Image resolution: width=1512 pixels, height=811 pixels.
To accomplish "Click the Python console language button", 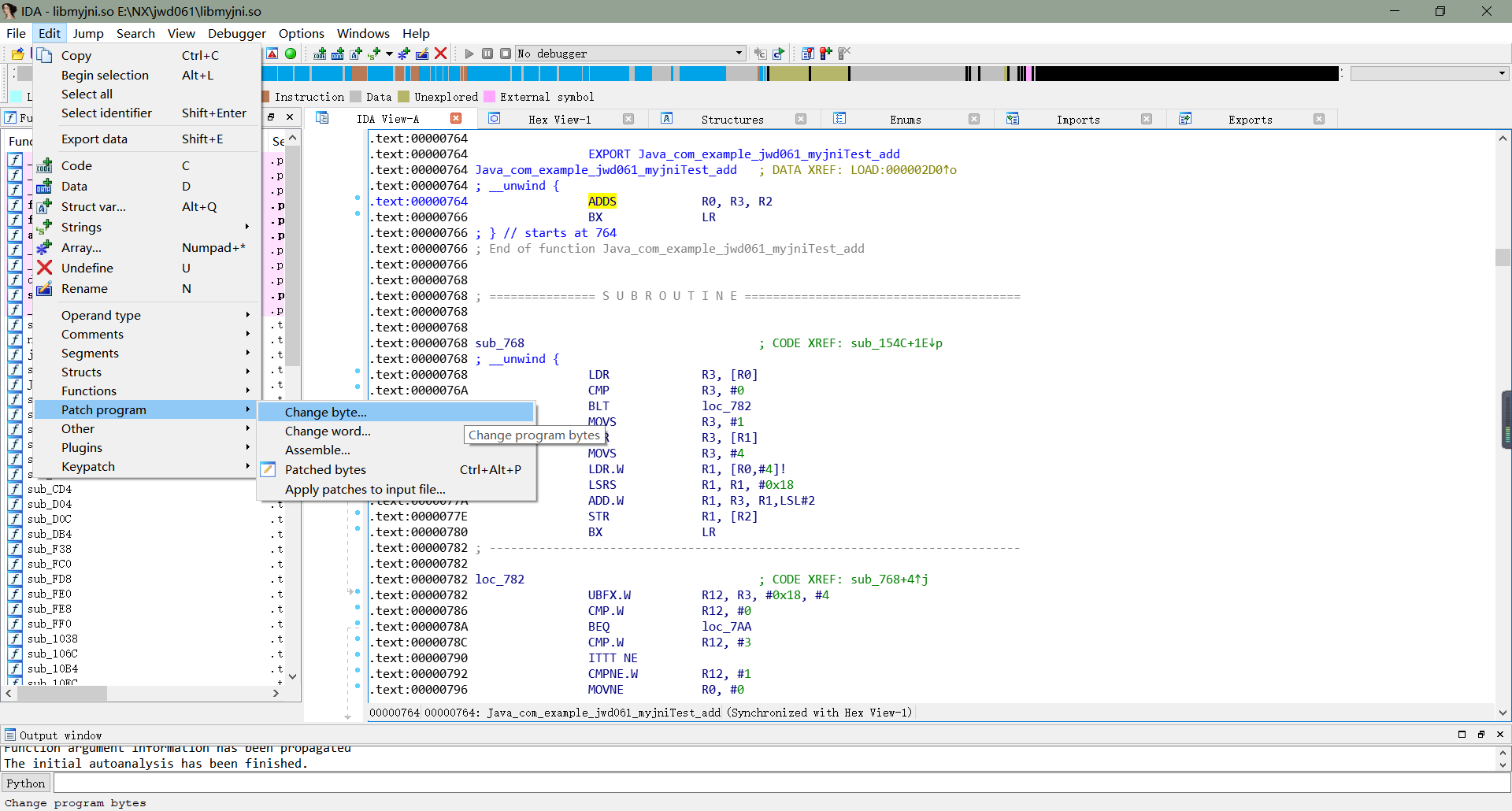I will 26,783.
